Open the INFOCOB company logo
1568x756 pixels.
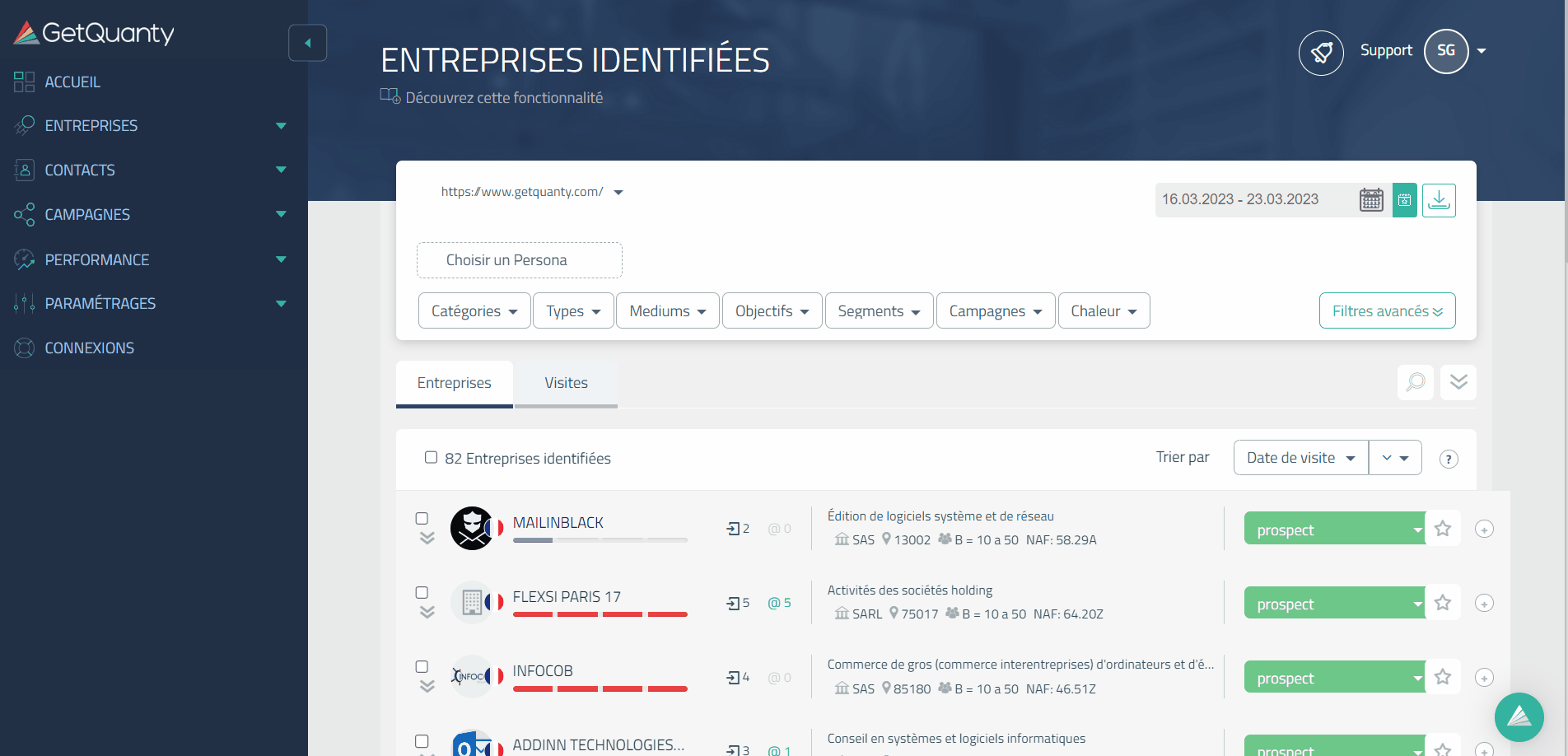point(472,676)
